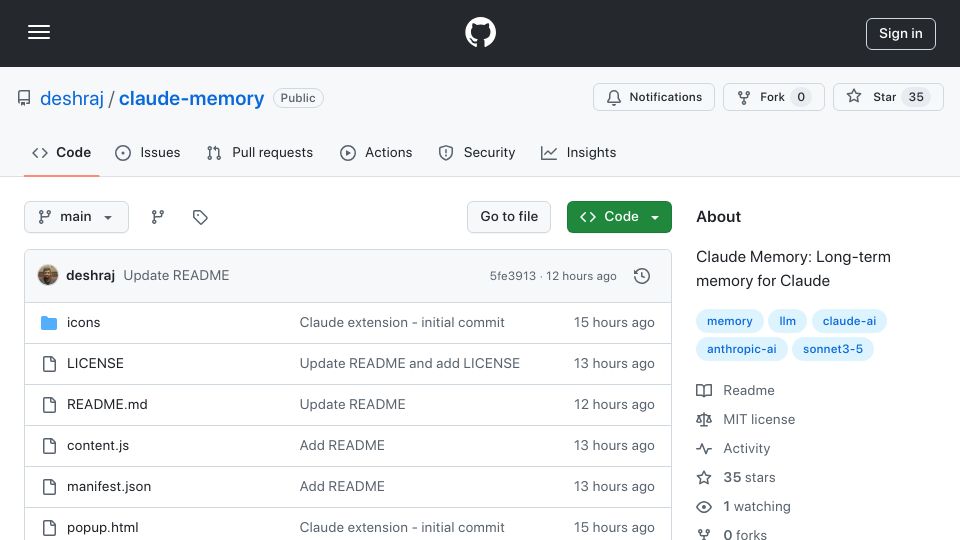Viewport: 960px width, 540px height.
Task: Open the deshraj owner profile link
Action: coord(72,98)
